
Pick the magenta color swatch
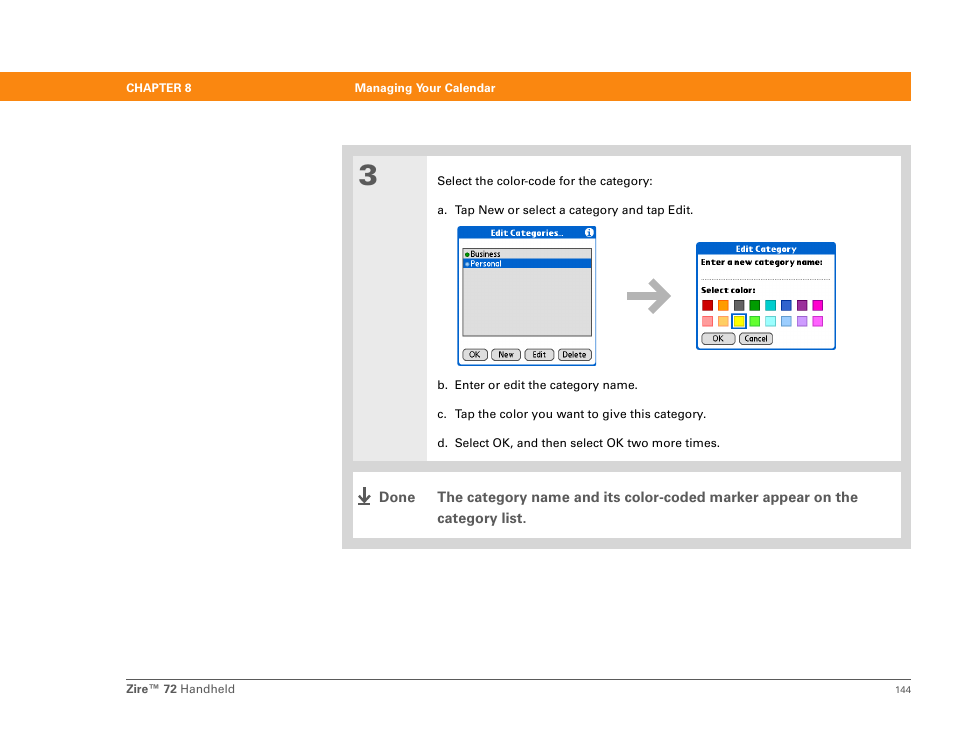(818, 305)
